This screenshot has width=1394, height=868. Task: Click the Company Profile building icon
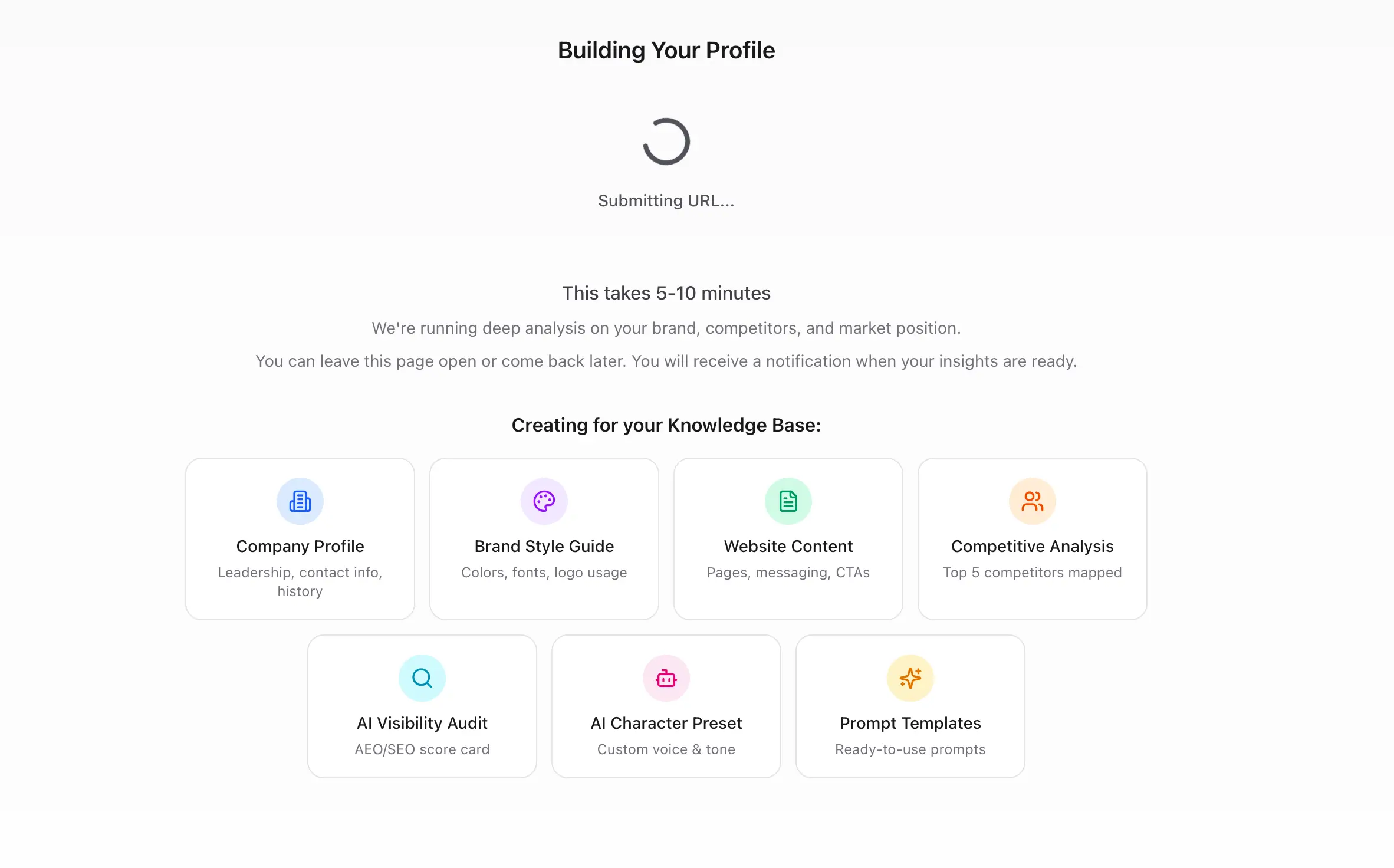tap(300, 501)
